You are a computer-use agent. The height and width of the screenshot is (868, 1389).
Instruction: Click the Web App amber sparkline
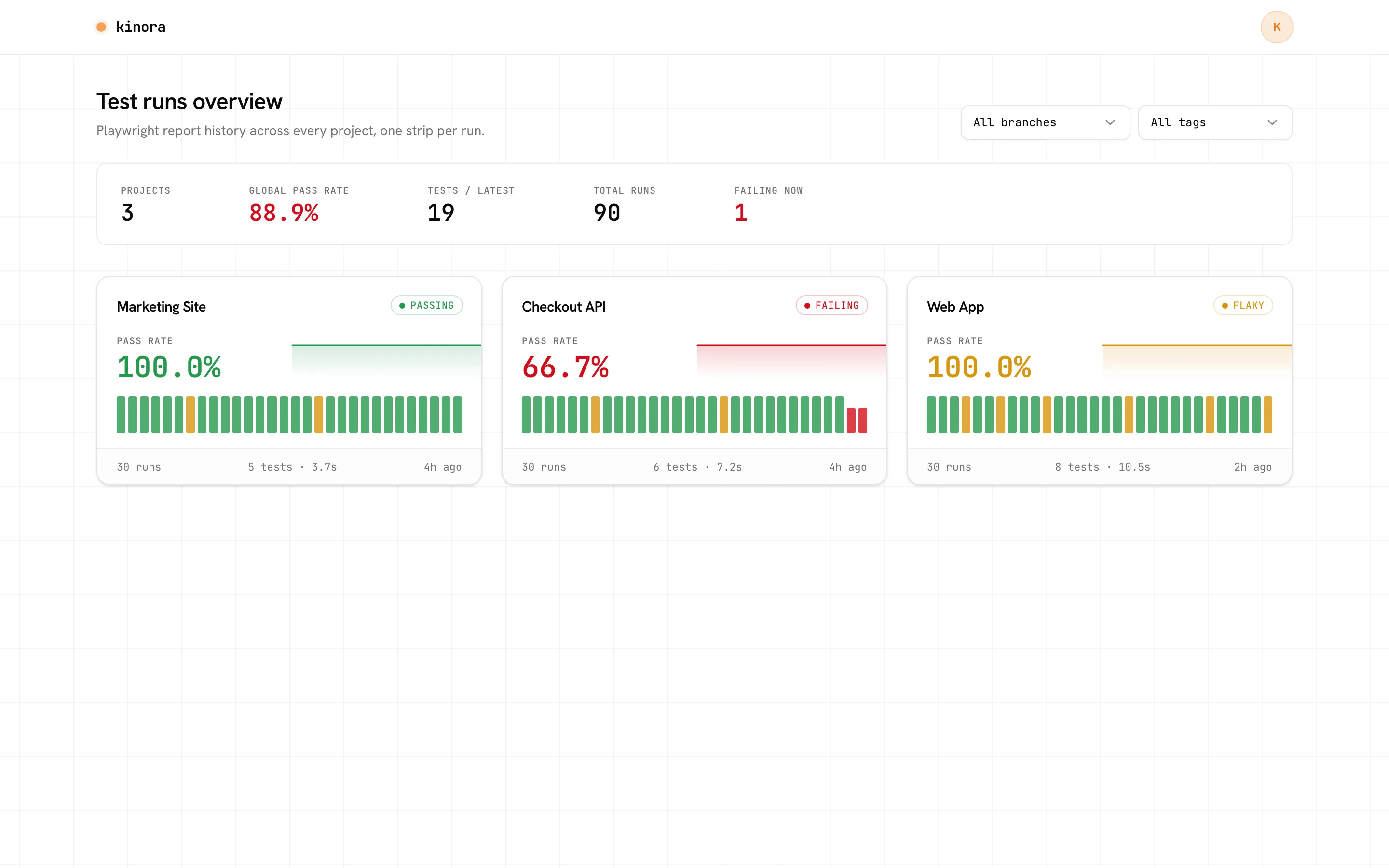coord(1197,361)
